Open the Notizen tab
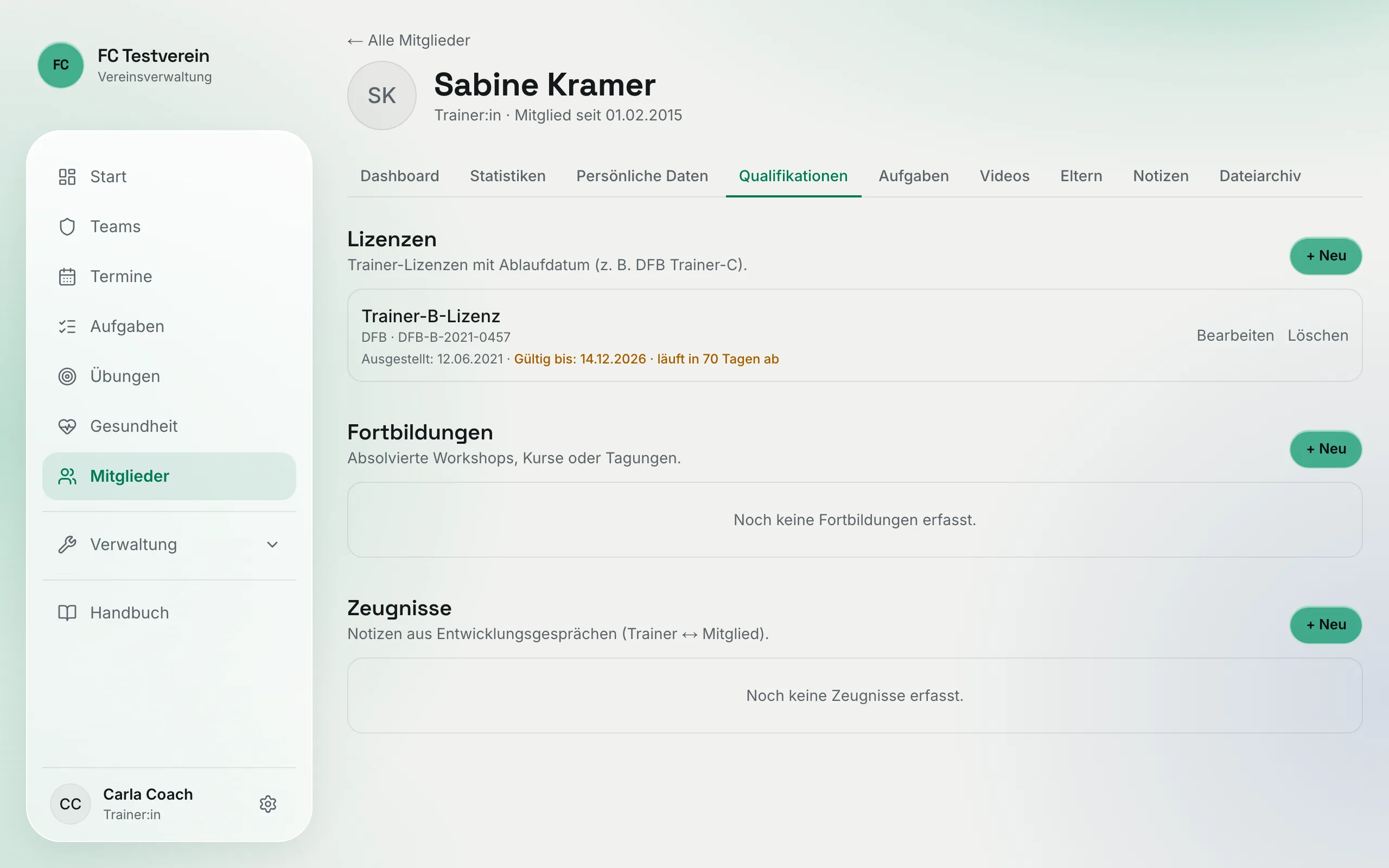The width and height of the screenshot is (1389, 868). (1160, 176)
